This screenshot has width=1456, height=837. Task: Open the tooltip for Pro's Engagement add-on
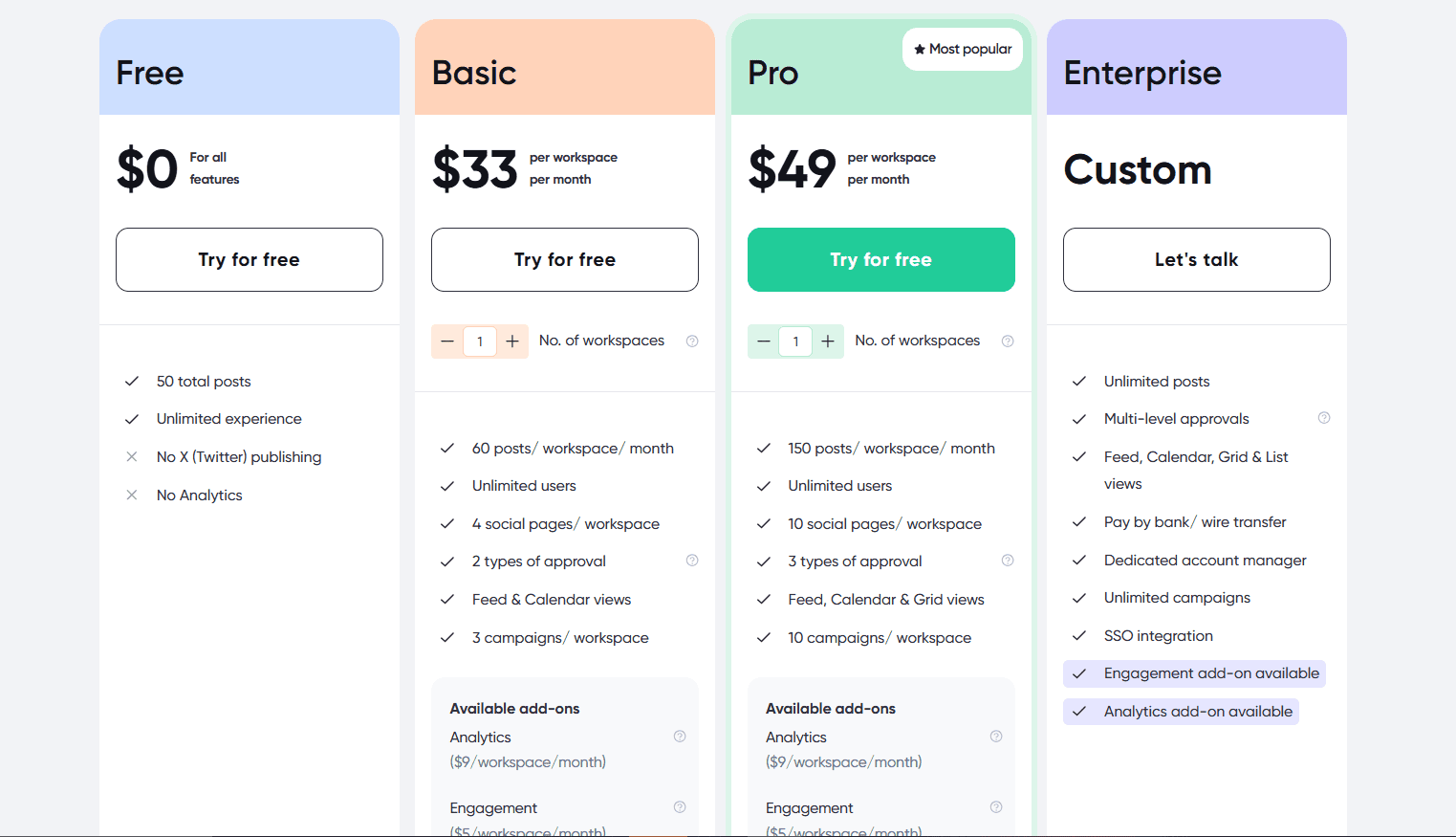(x=995, y=806)
